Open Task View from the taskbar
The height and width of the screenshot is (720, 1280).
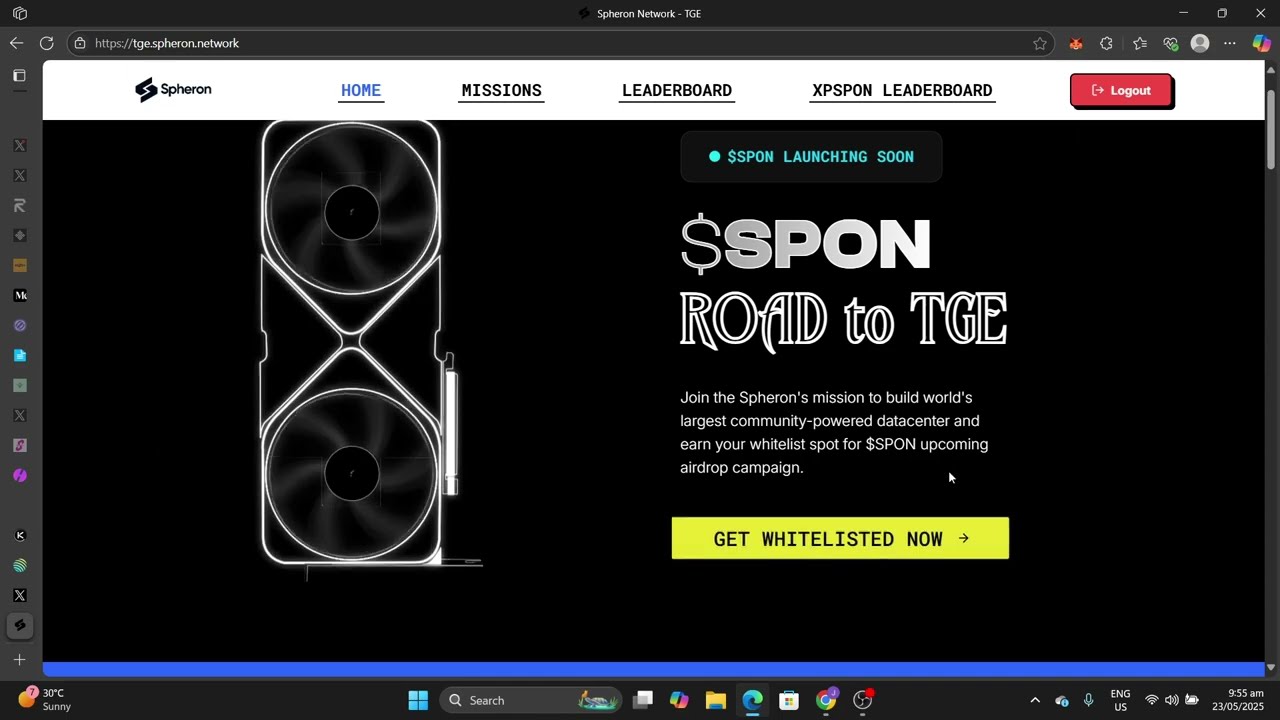[x=643, y=700]
